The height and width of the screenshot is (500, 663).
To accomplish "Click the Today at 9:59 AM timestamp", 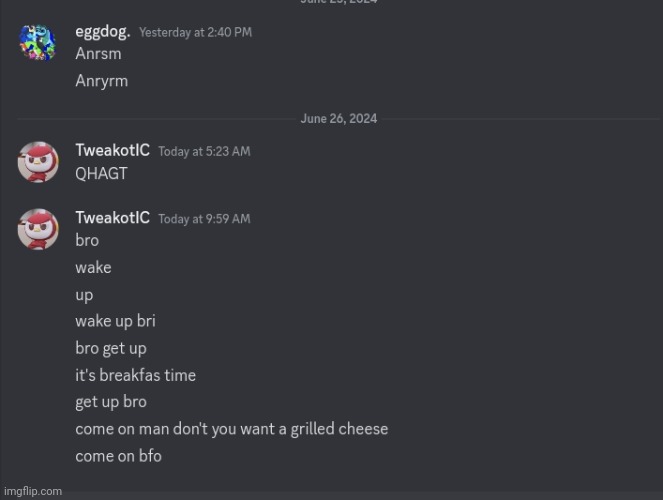I will click(204, 219).
